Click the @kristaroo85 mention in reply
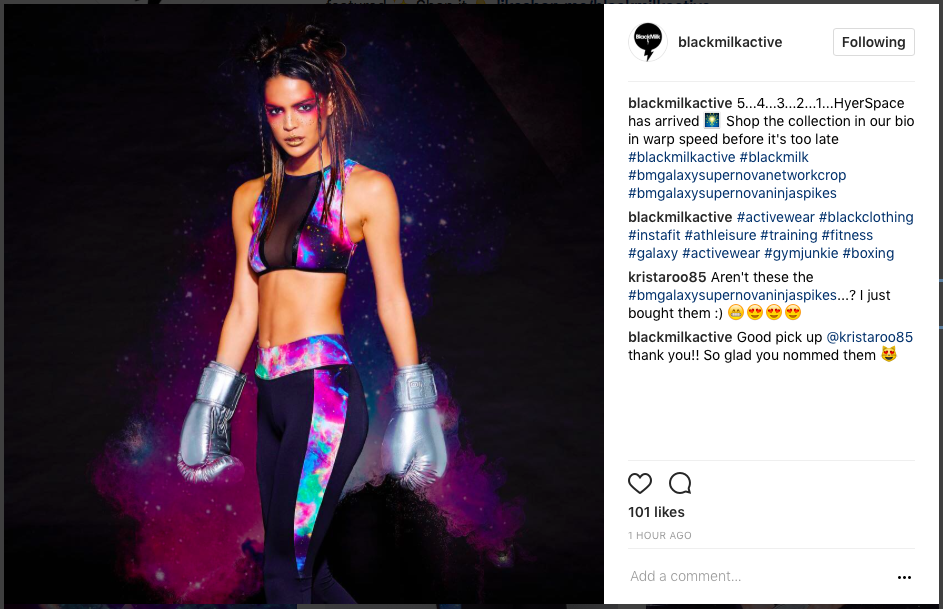This screenshot has width=943, height=609. pyautogui.click(x=869, y=337)
